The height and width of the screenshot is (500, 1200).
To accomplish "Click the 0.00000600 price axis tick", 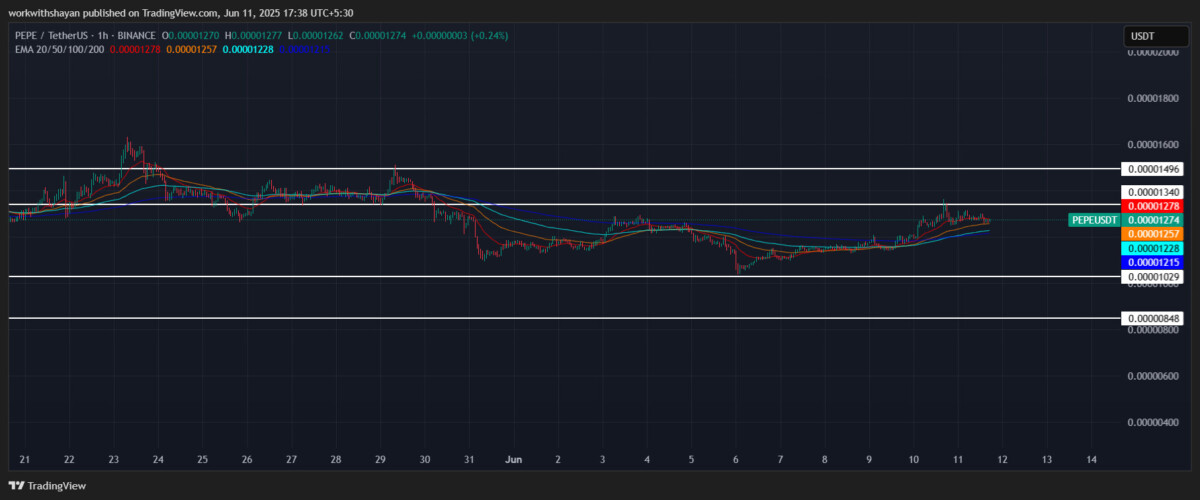I will click(1153, 376).
